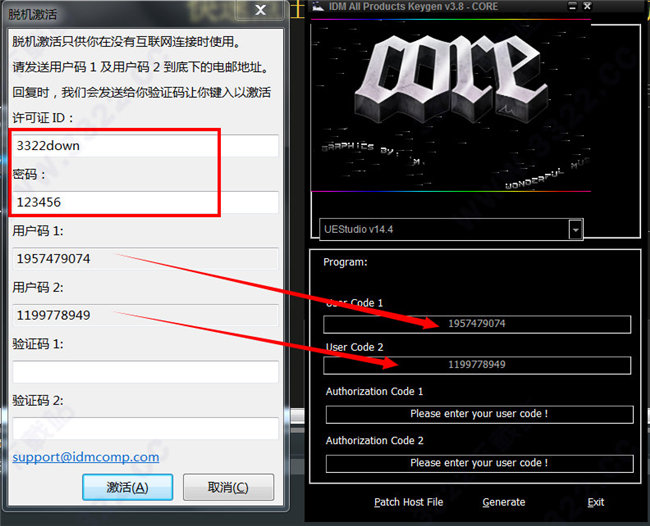Click the 验证码 2: label

pyautogui.click(x=38, y=400)
